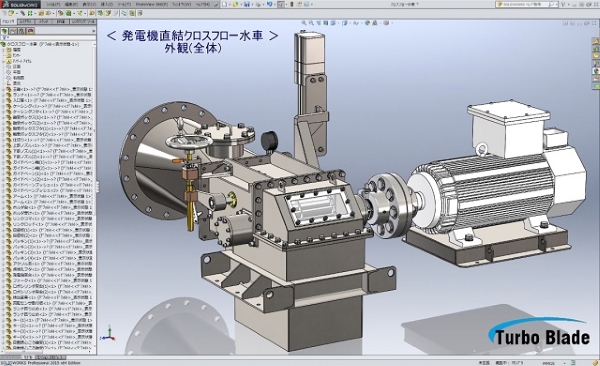Viewport: 600px width, 366px height.
Task: Open Design Library in right task pane
Action: click(596, 48)
